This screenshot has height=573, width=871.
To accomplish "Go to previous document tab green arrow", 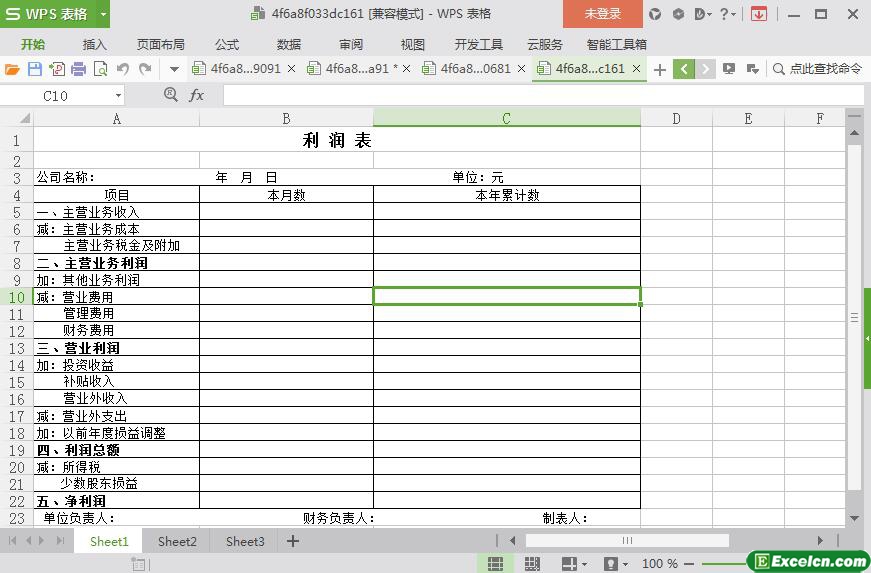I will [684, 69].
